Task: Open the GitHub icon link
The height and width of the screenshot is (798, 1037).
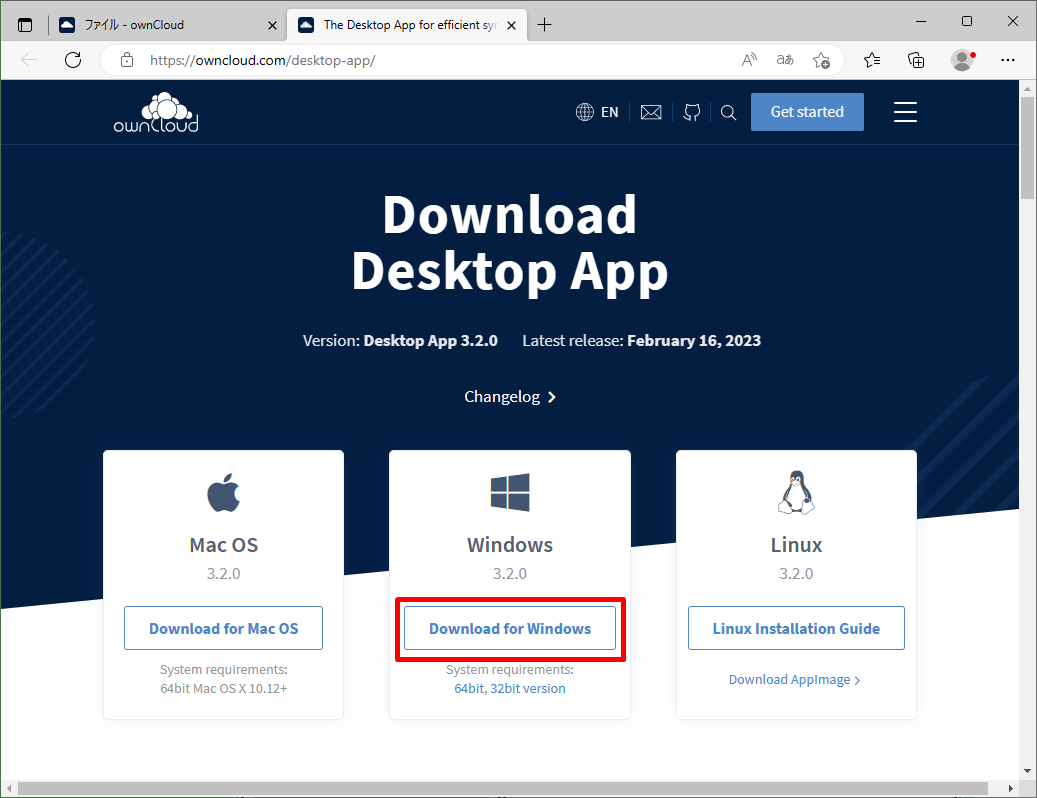Action: (691, 113)
